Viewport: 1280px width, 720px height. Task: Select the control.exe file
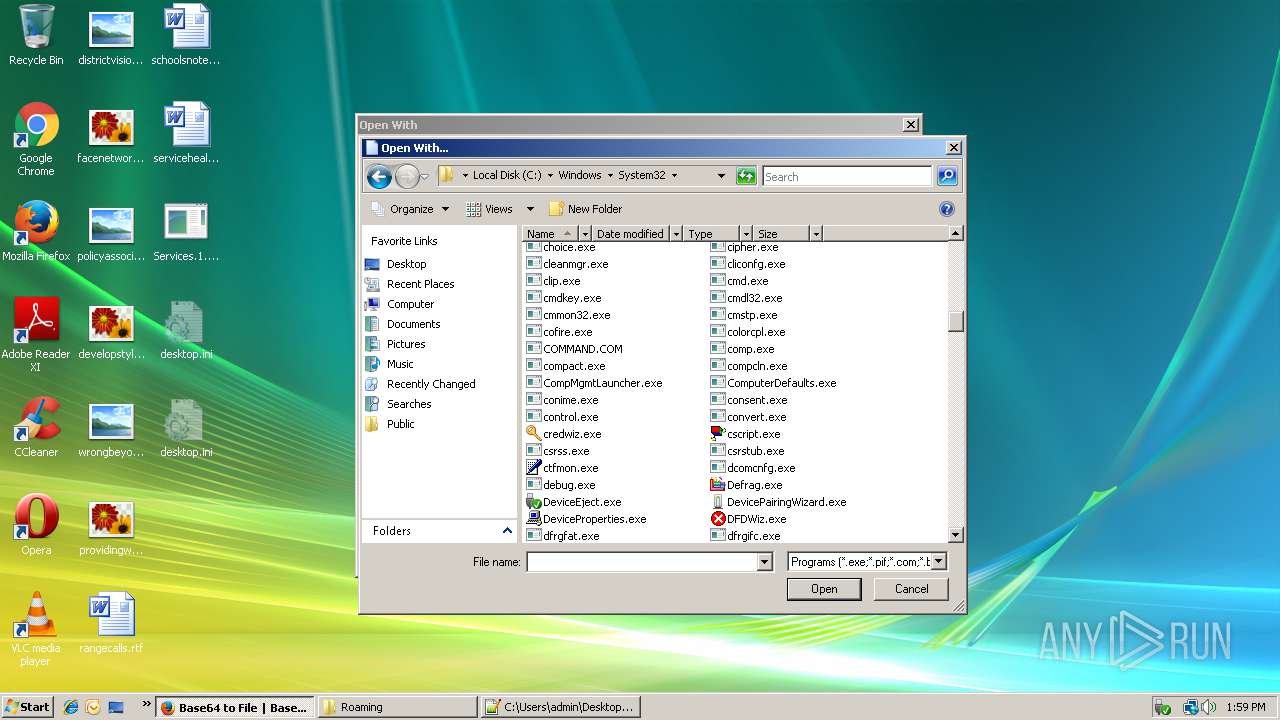click(562, 417)
